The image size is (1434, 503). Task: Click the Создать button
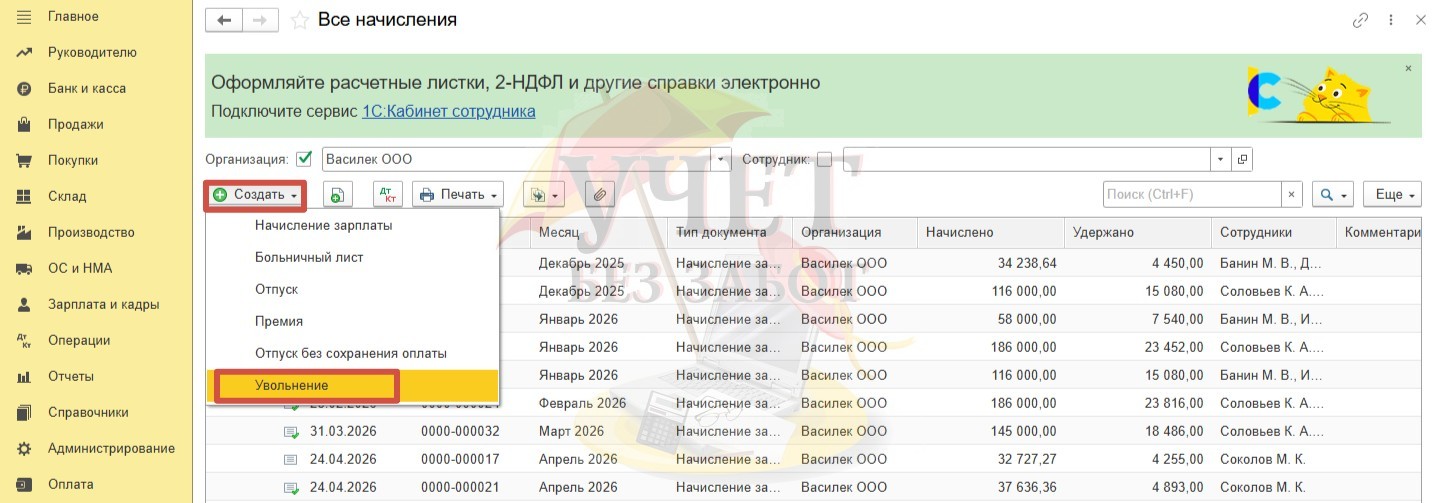click(x=255, y=195)
